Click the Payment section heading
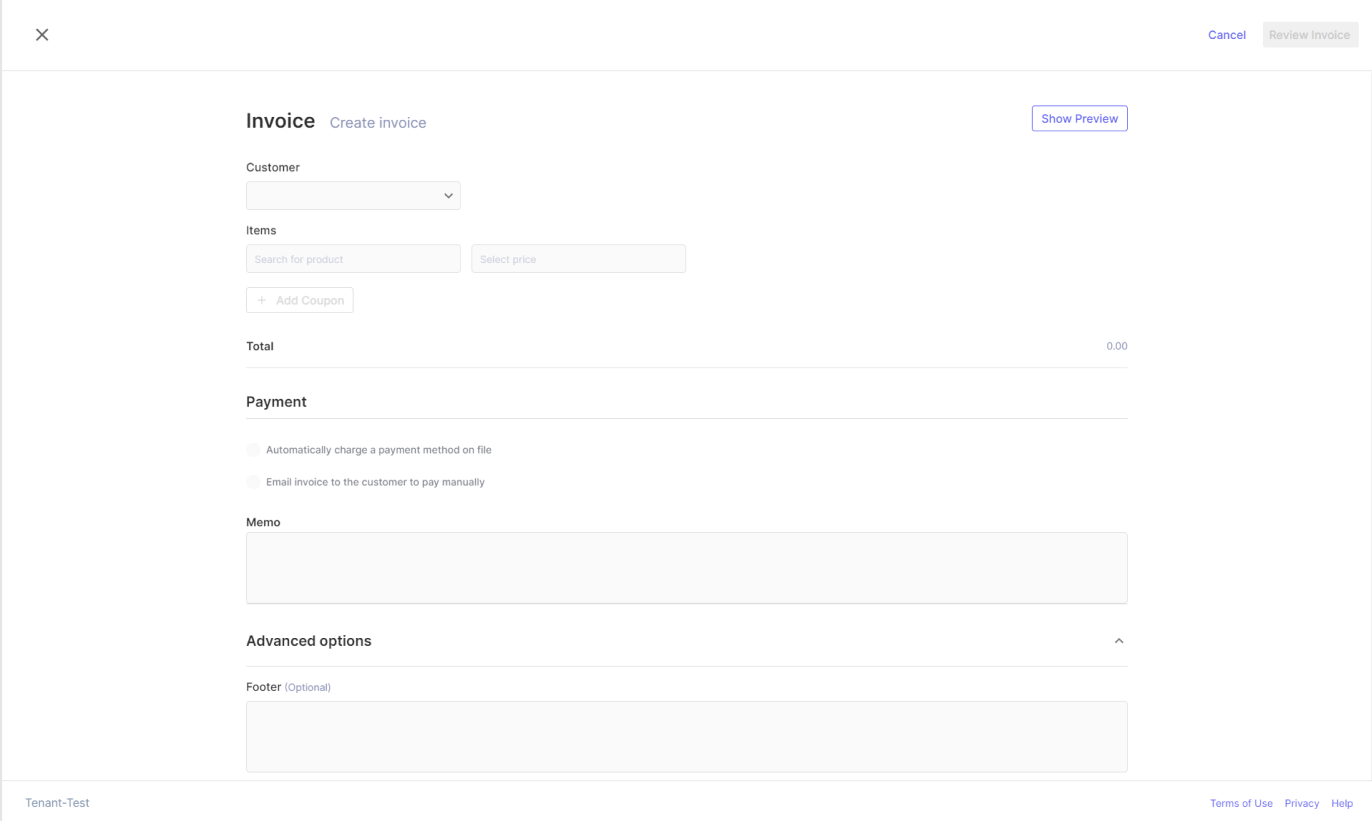 point(276,402)
